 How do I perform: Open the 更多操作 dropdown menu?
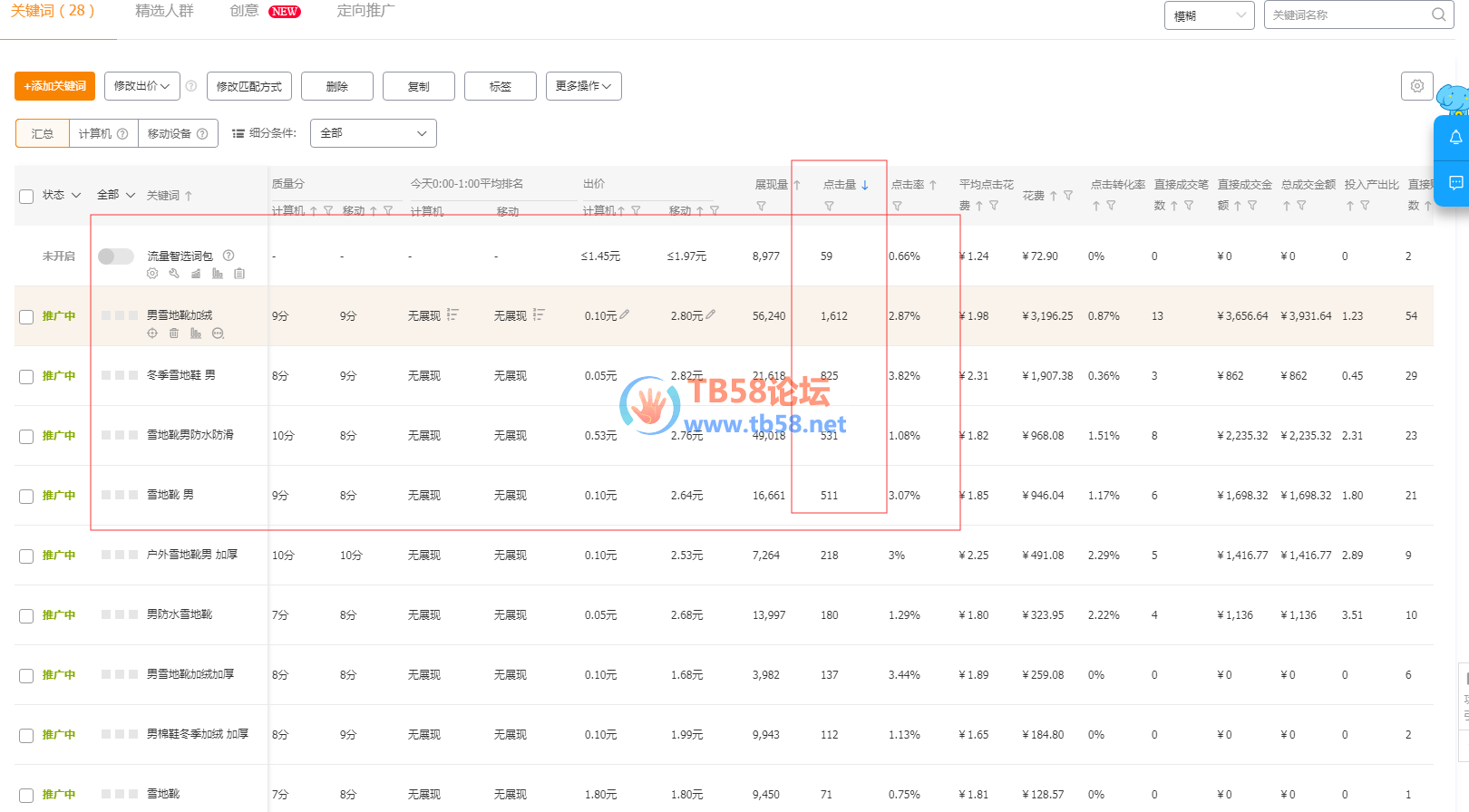click(x=583, y=86)
